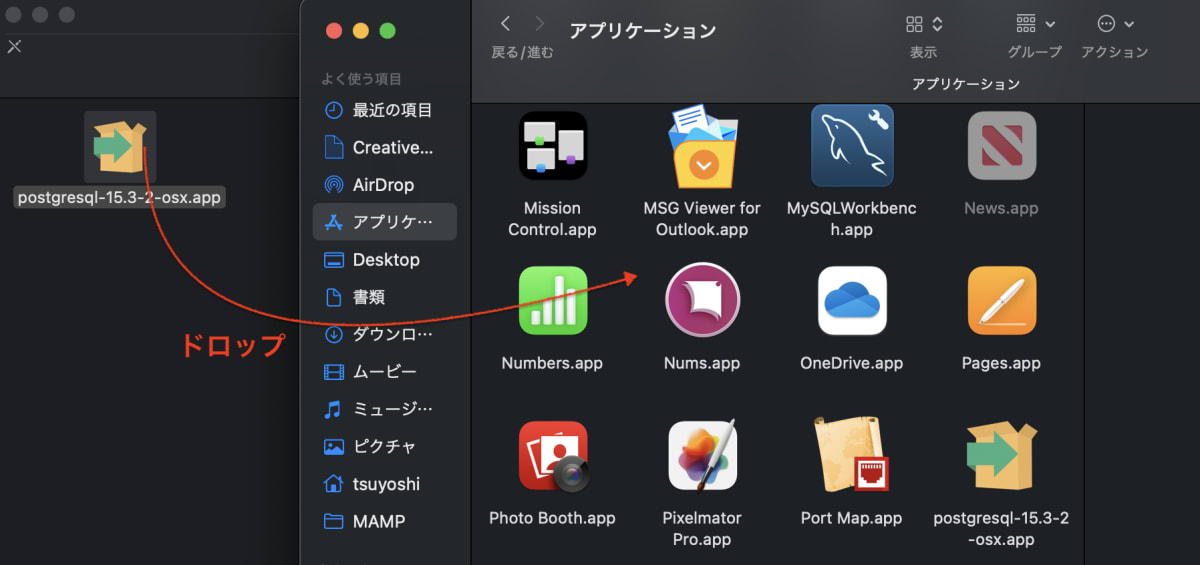Select the Pages.app icon
This screenshot has width=1200, height=565.
click(1001, 301)
